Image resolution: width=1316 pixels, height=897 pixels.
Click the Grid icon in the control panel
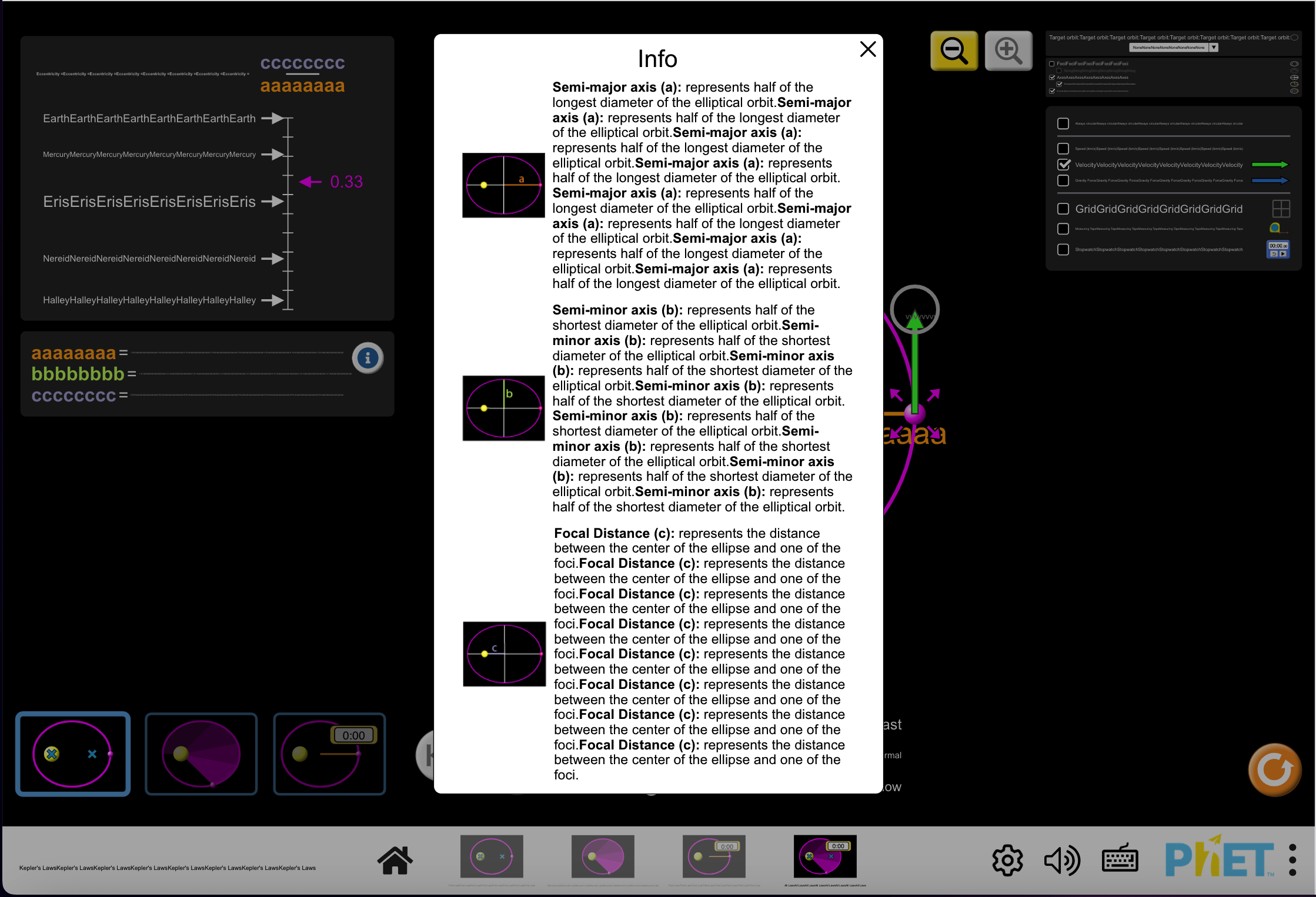pos(1281,209)
